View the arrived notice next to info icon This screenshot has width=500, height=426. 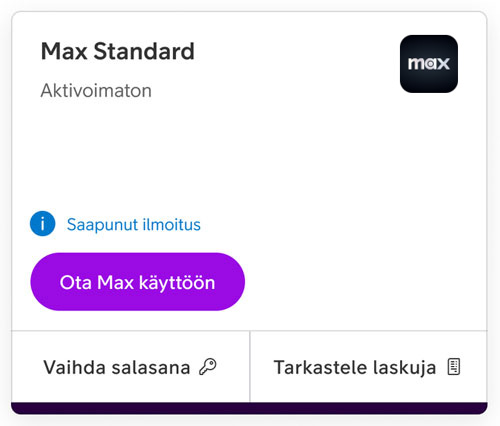pos(134,224)
